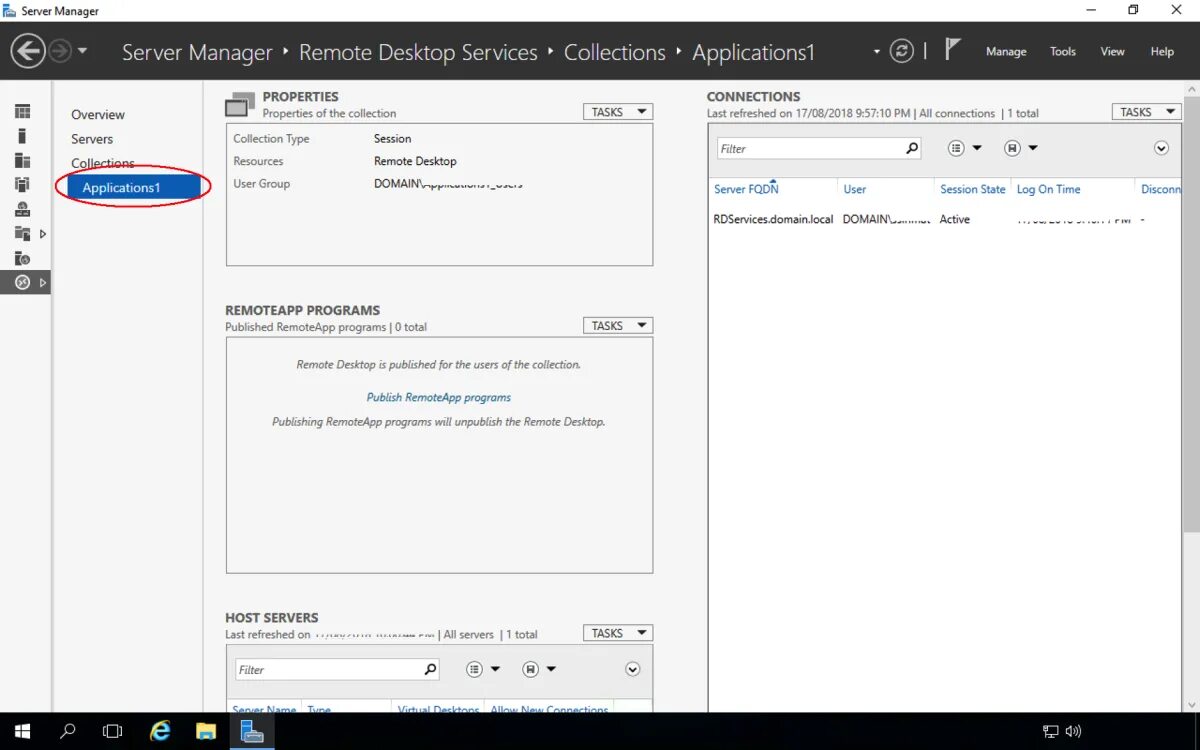
Task: Open the TASKS dropdown in Host Servers
Action: (x=618, y=633)
